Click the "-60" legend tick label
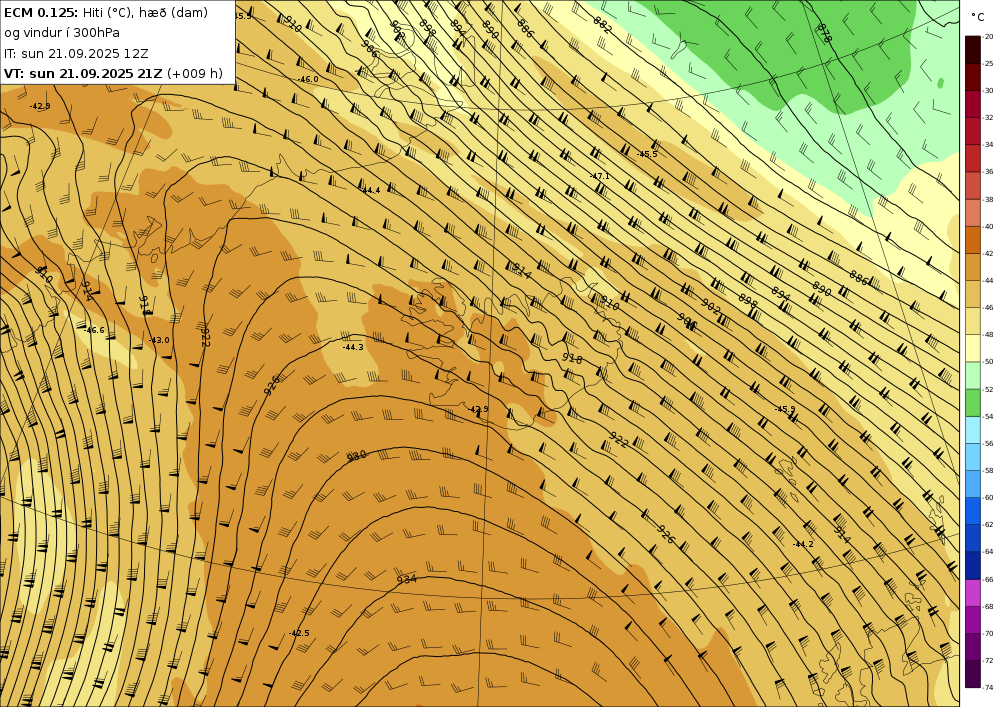The width and height of the screenshot is (1000, 707). [x=988, y=497]
